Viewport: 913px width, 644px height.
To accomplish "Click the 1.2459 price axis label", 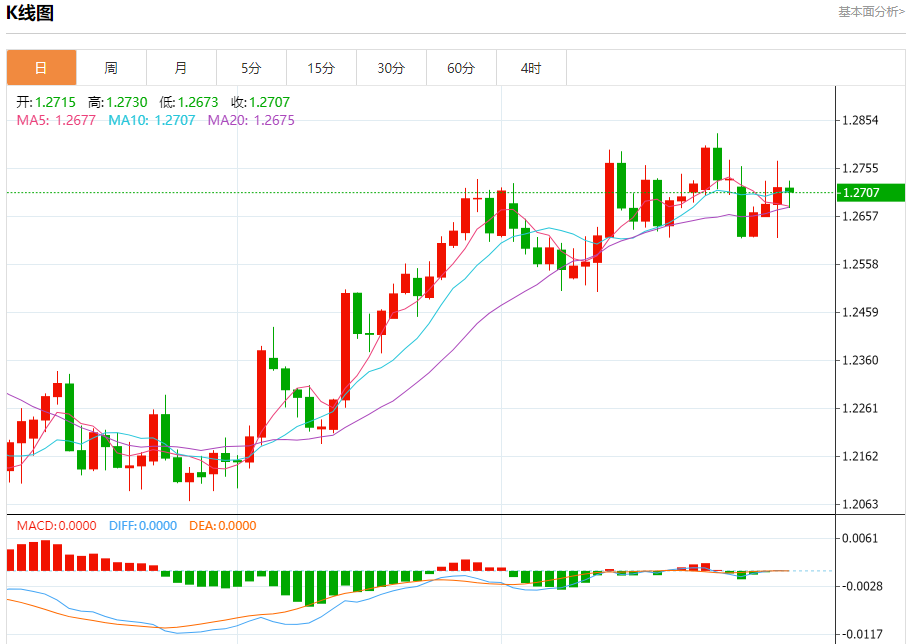I will [x=860, y=312].
